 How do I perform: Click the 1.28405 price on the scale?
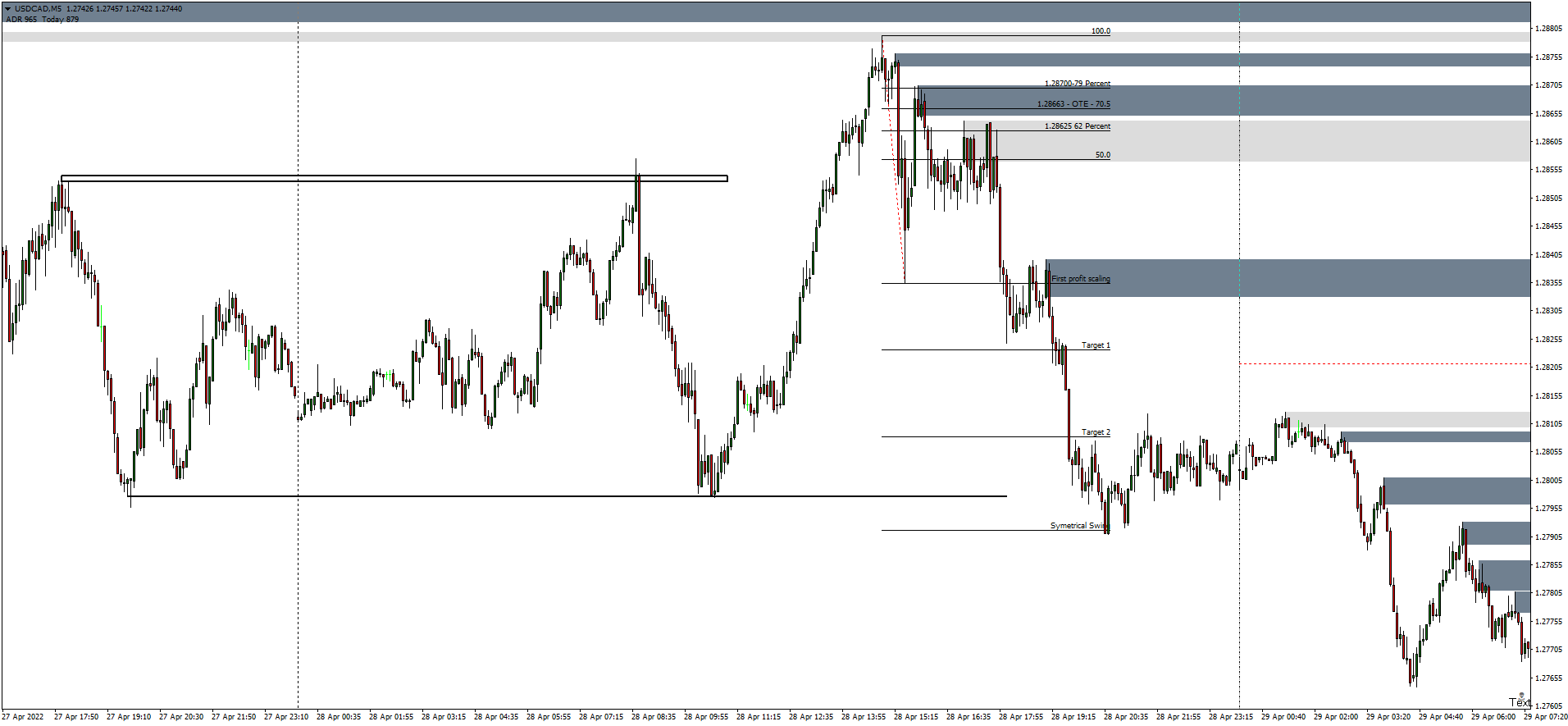tap(1549, 255)
